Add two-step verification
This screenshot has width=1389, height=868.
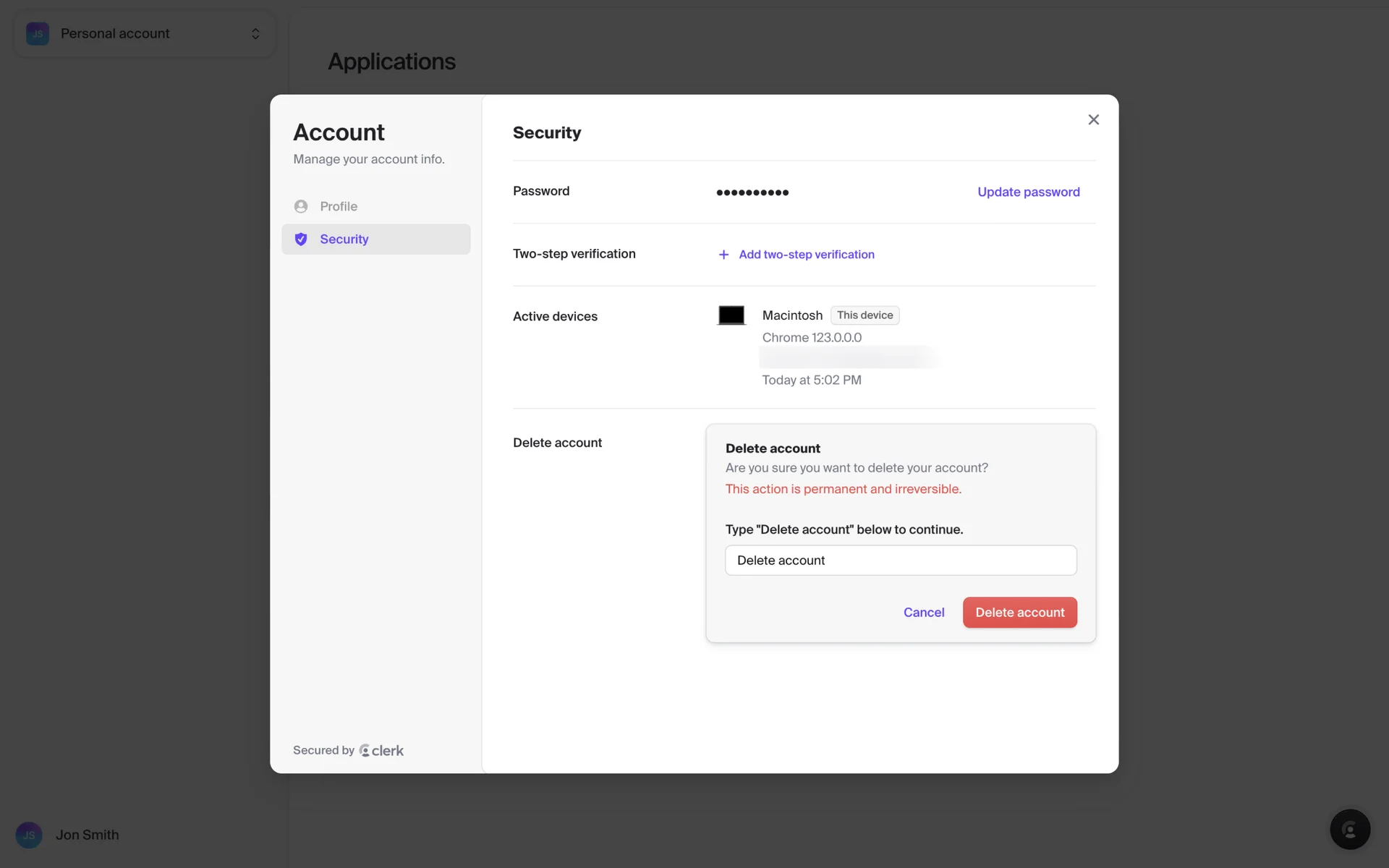(806, 255)
